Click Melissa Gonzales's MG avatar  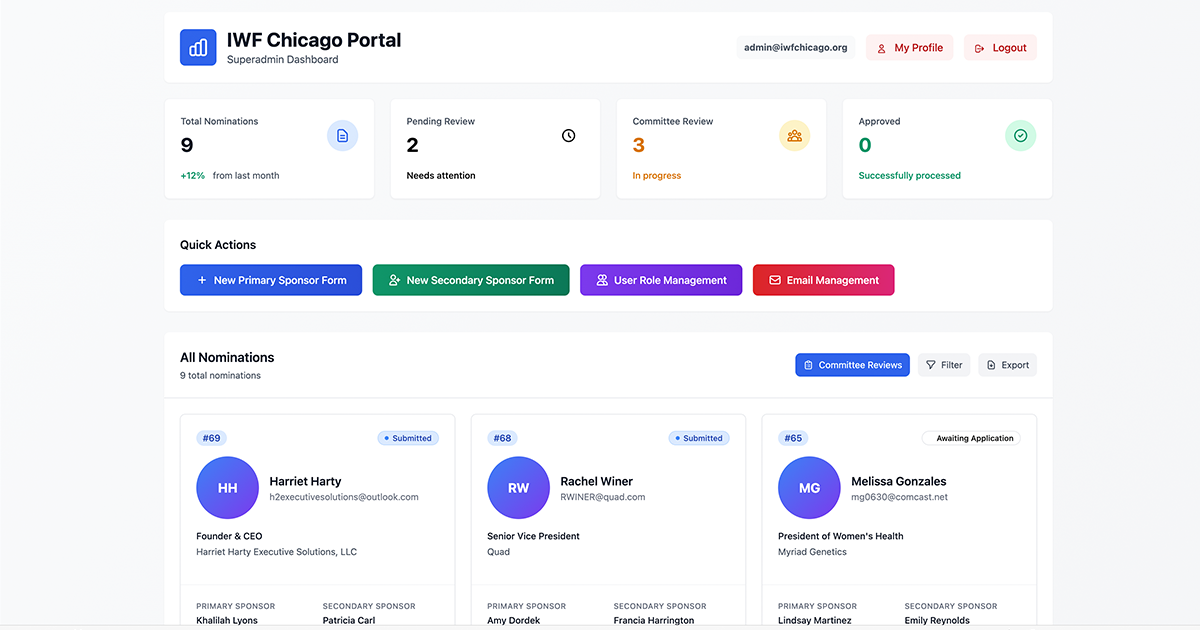point(809,488)
